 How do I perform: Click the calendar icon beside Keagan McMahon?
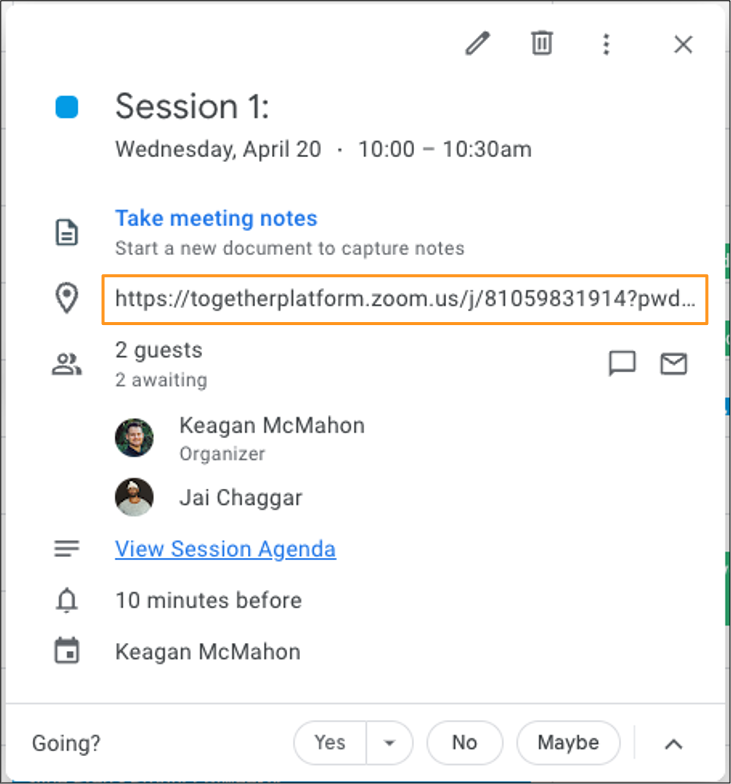(67, 652)
